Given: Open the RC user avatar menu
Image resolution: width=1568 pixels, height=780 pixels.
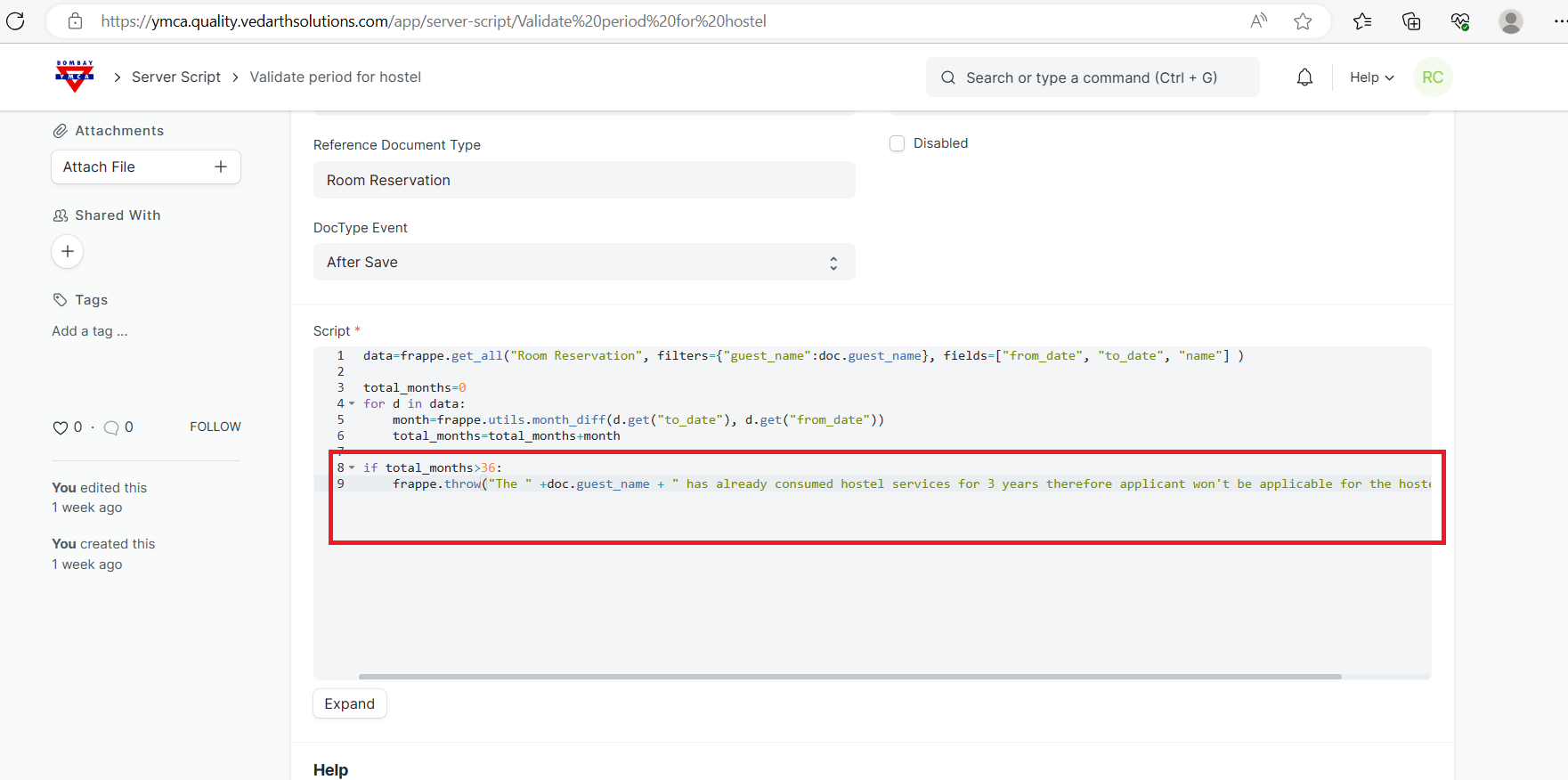Looking at the screenshot, I should coord(1433,77).
